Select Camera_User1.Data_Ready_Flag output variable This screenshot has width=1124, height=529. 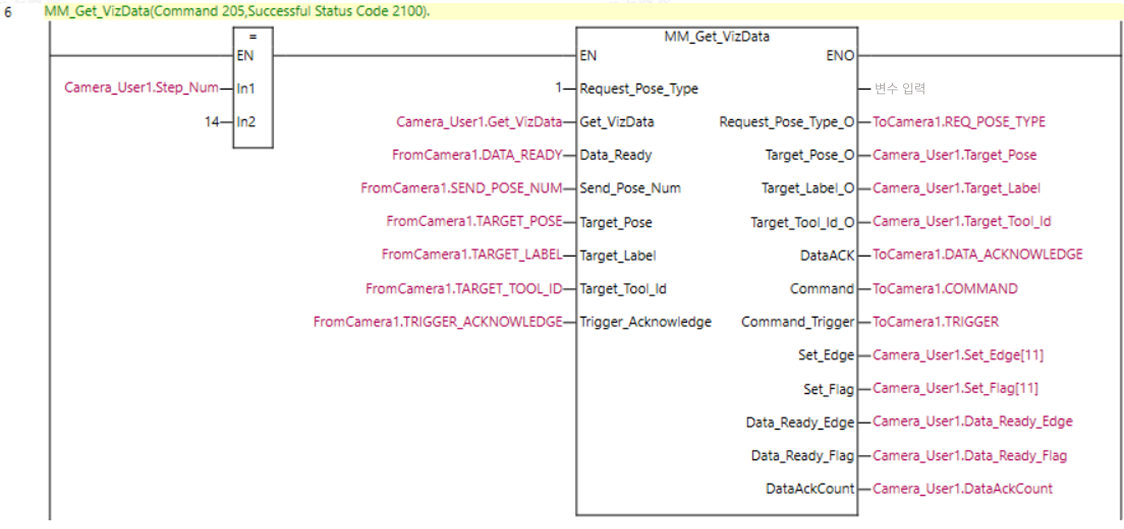970,455
